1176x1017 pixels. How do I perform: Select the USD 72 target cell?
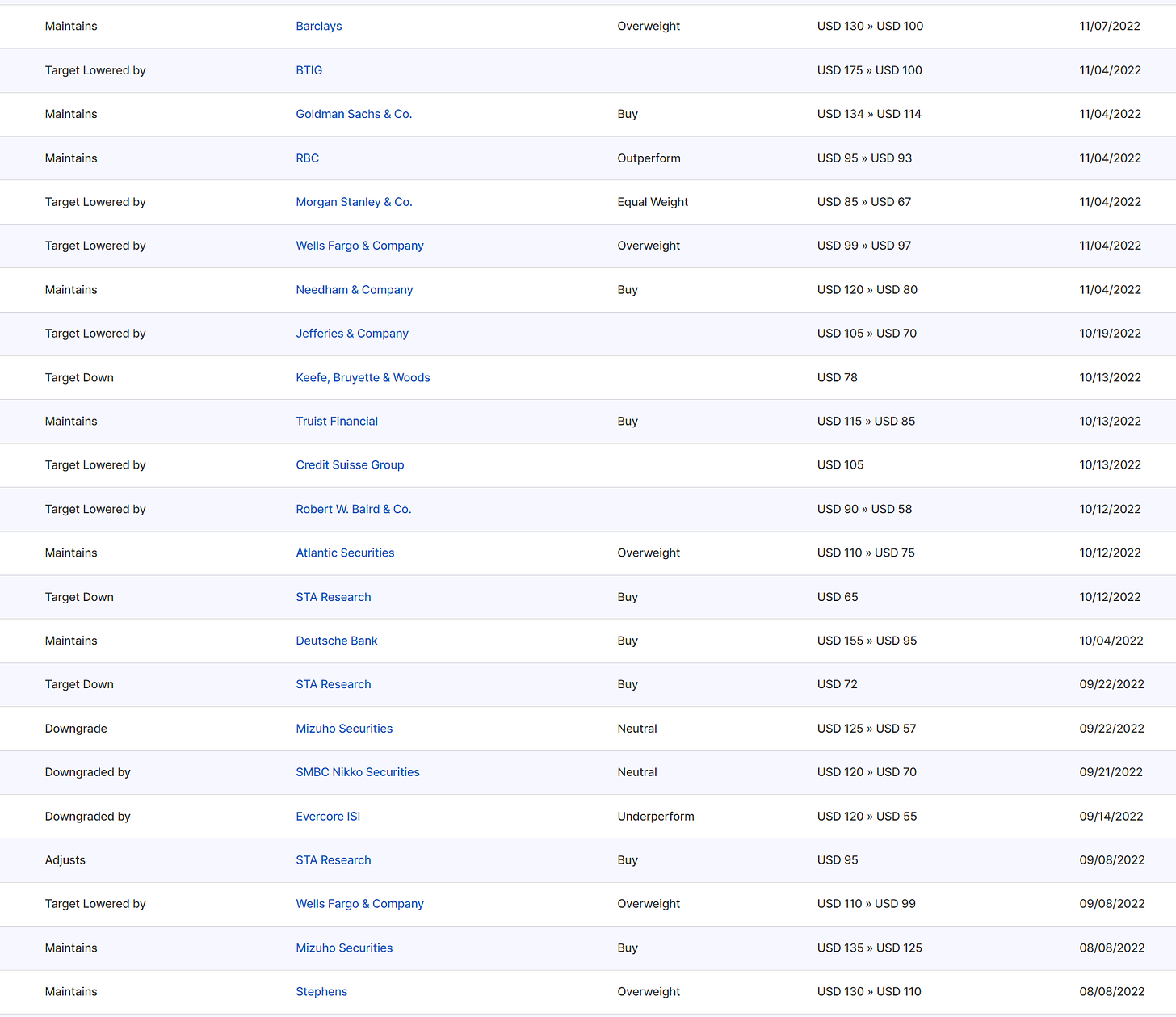tap(838, 684)
